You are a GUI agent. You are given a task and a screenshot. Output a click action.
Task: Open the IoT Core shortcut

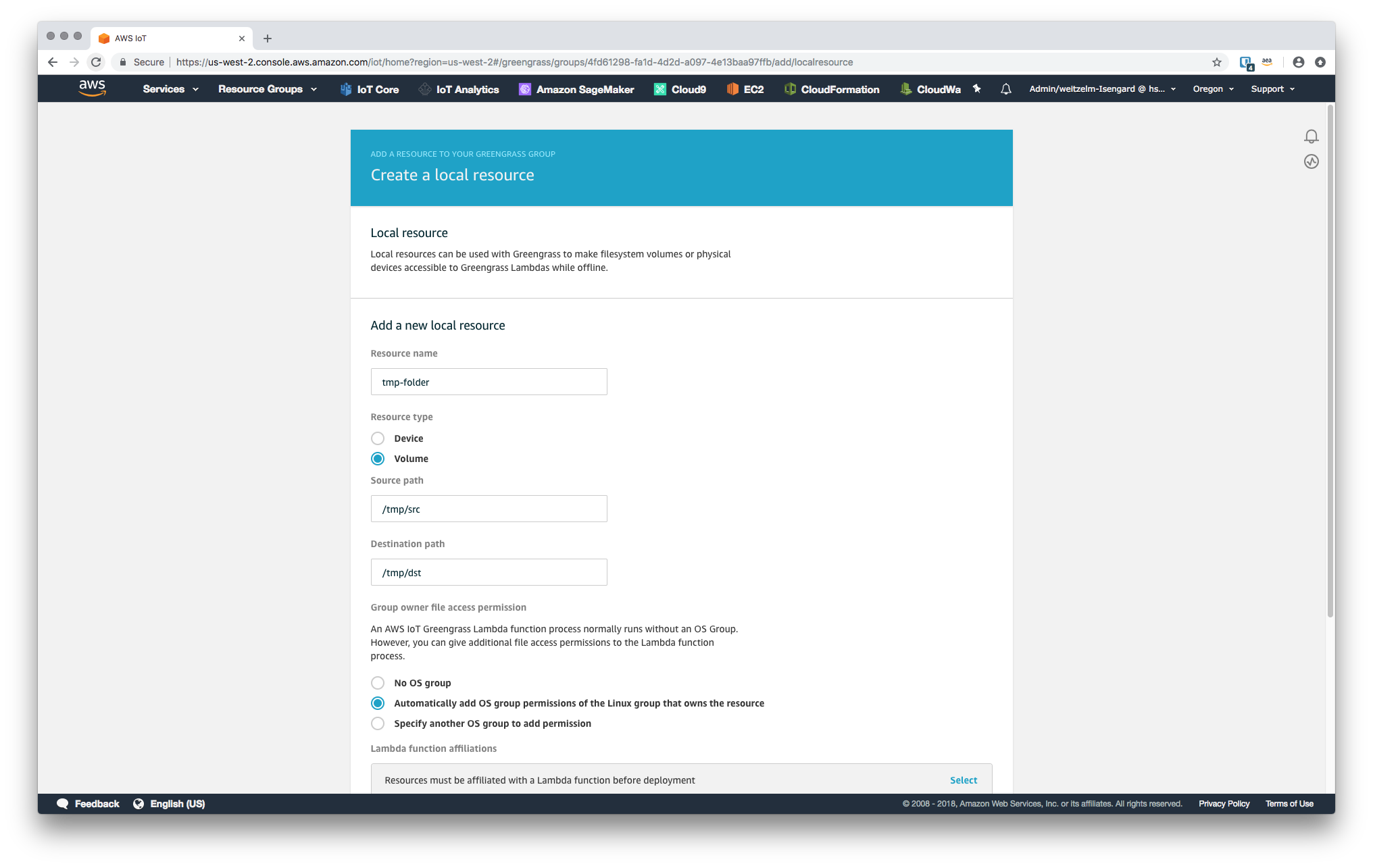click(370, 89)
